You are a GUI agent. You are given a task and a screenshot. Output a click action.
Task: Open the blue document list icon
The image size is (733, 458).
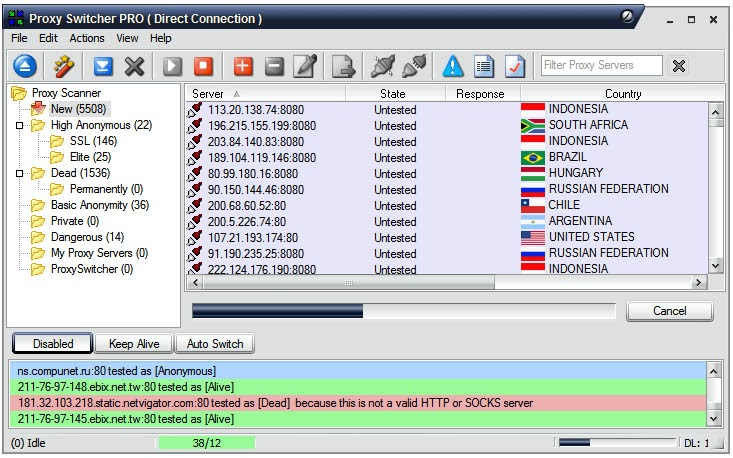point(484,66)
